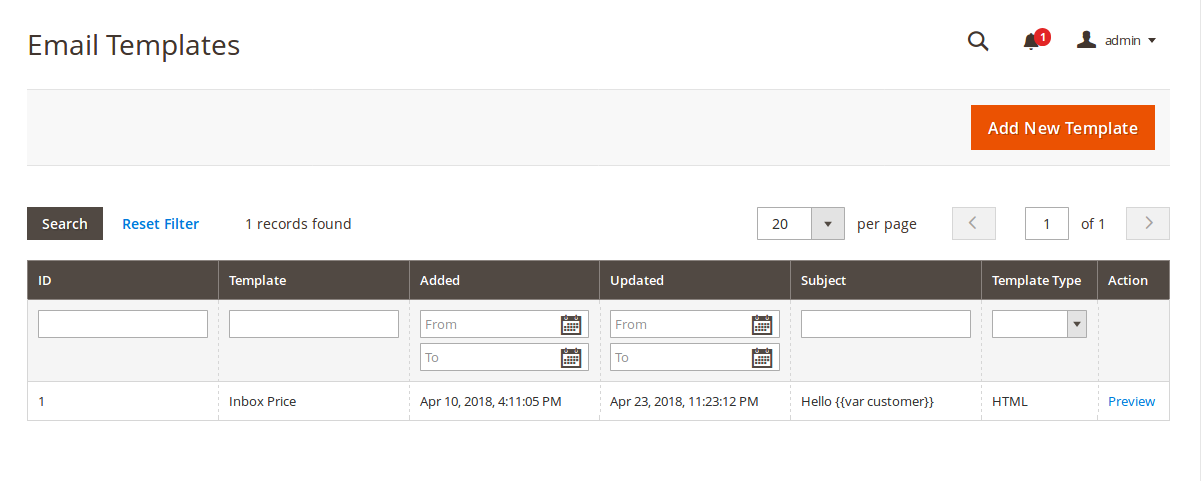This screenshot has width=1201, height=481.
Task: Sort by the ID column header
Action: click(45, 281)
